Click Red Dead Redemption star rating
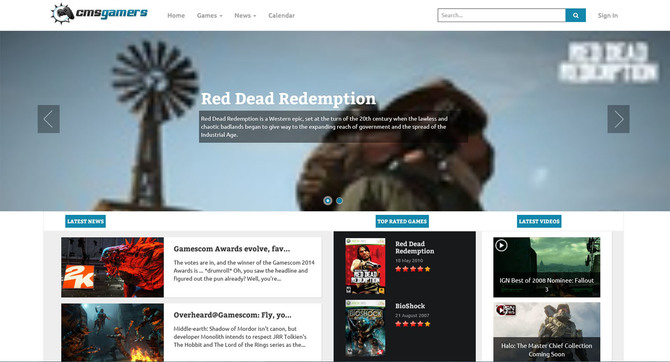 (x=413, y=269)
